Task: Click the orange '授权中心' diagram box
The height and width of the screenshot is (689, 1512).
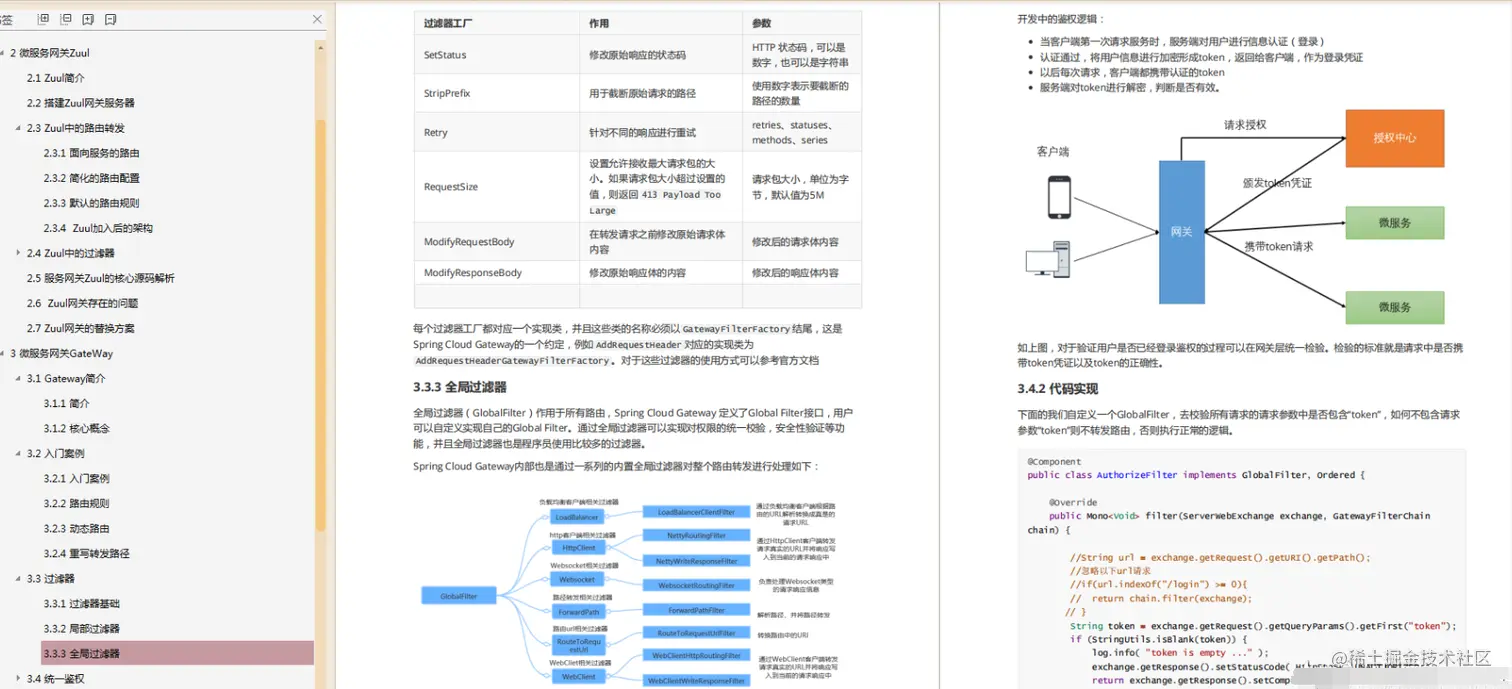Action: pos(1395,138)
